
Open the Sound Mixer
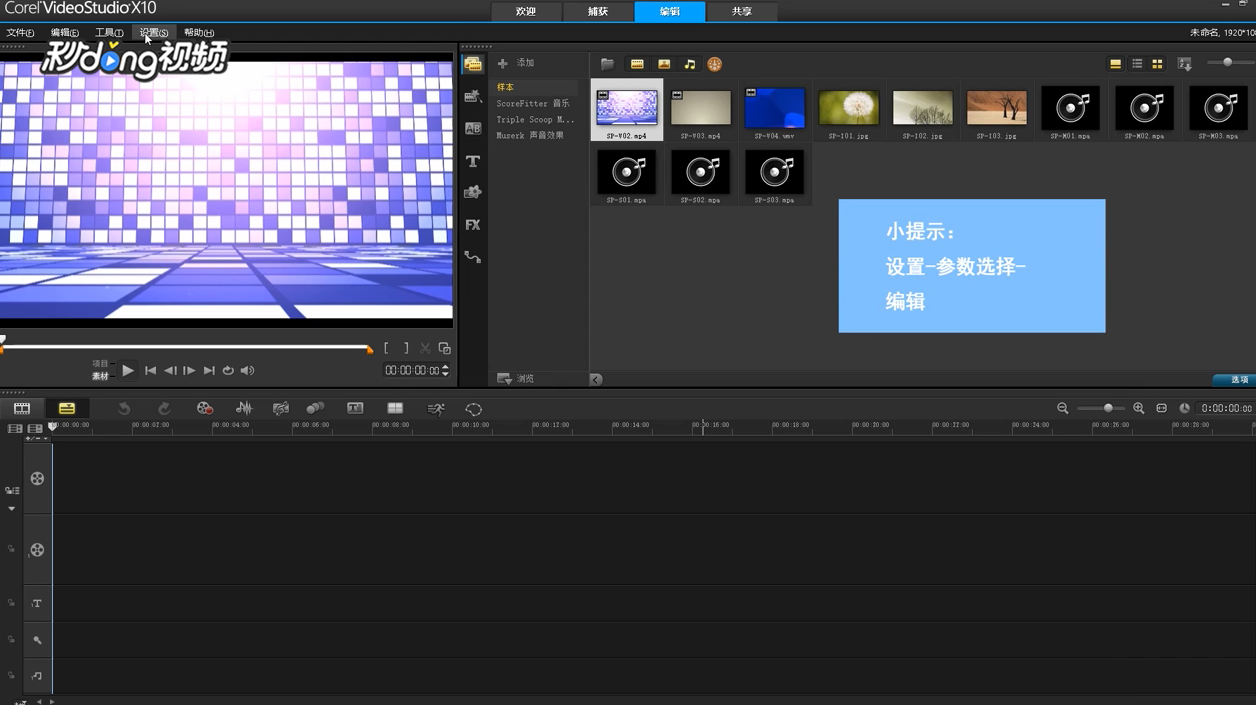click(x=244, y=408)
